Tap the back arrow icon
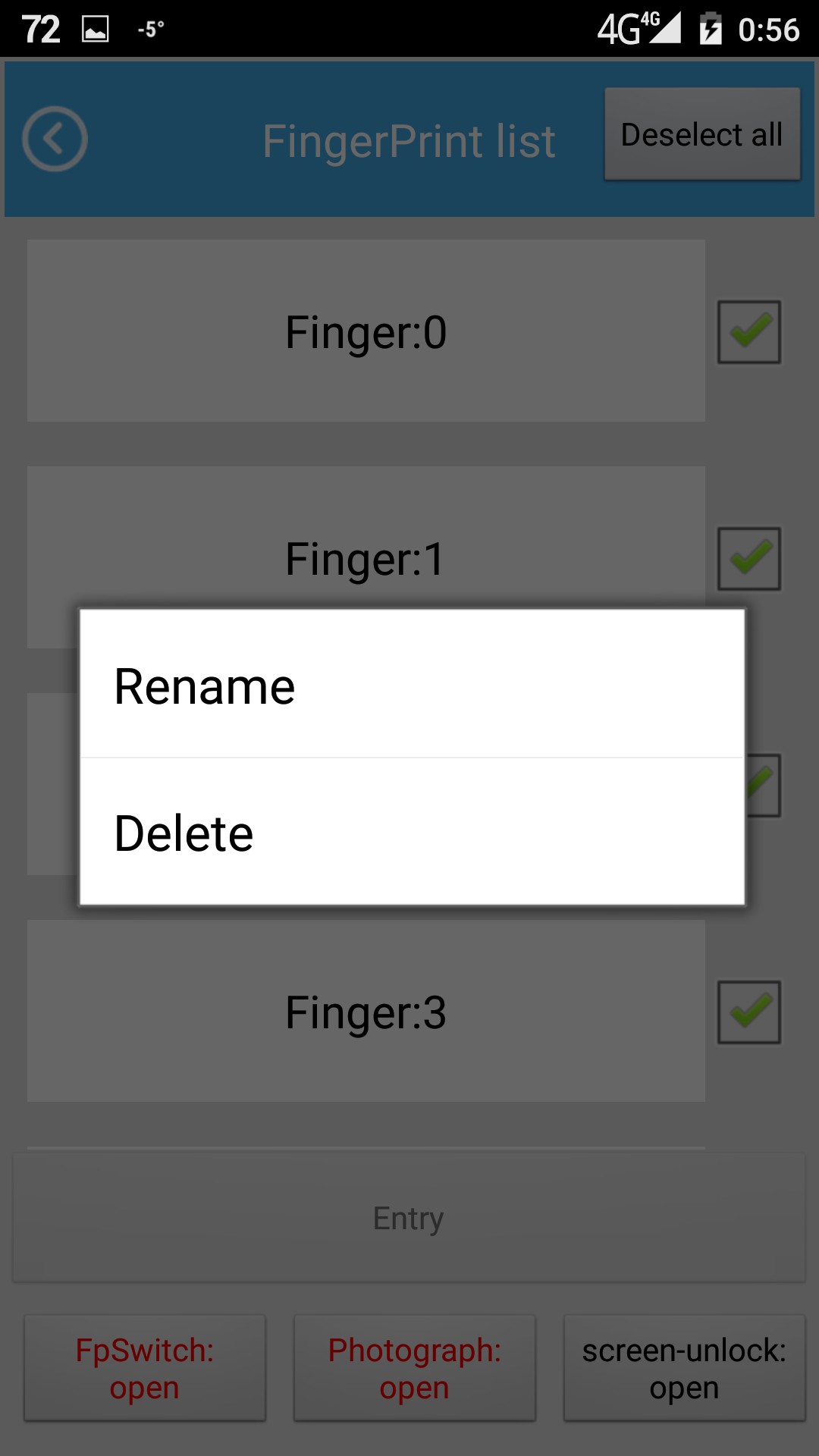 (55, 139)
